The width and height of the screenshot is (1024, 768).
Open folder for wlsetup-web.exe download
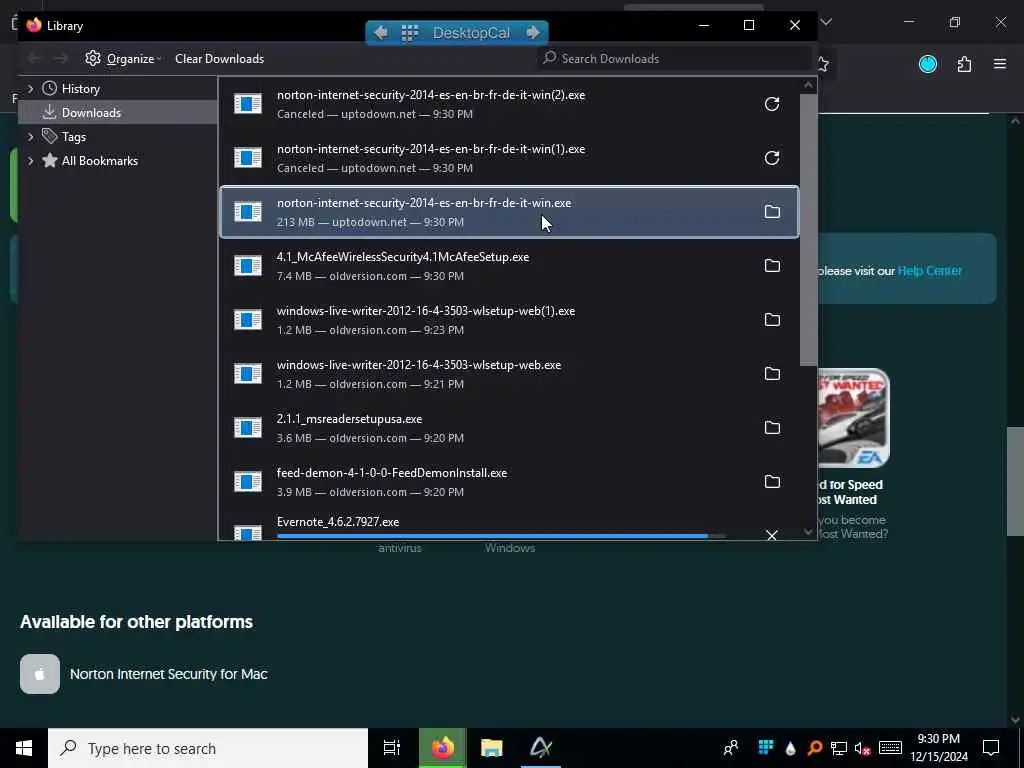tap(772, 374)
